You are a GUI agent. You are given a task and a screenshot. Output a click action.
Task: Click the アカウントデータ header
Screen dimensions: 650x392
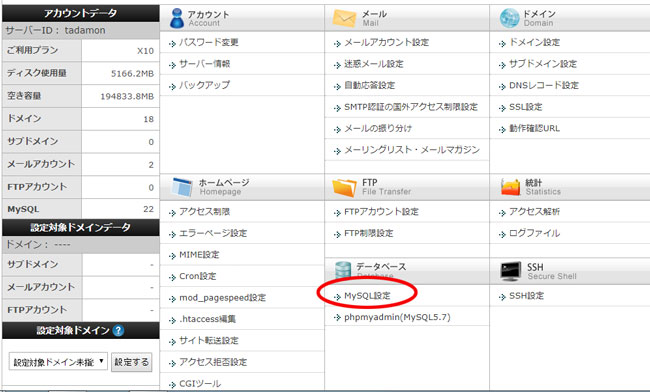[x=80, y=13]
